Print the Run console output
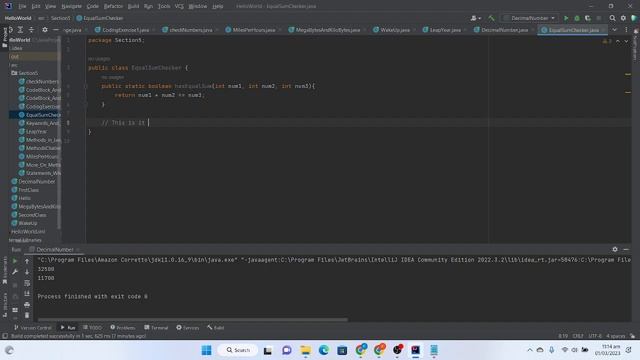The width and height of the screenshot is (640, 360). click(x=27, y=304)
